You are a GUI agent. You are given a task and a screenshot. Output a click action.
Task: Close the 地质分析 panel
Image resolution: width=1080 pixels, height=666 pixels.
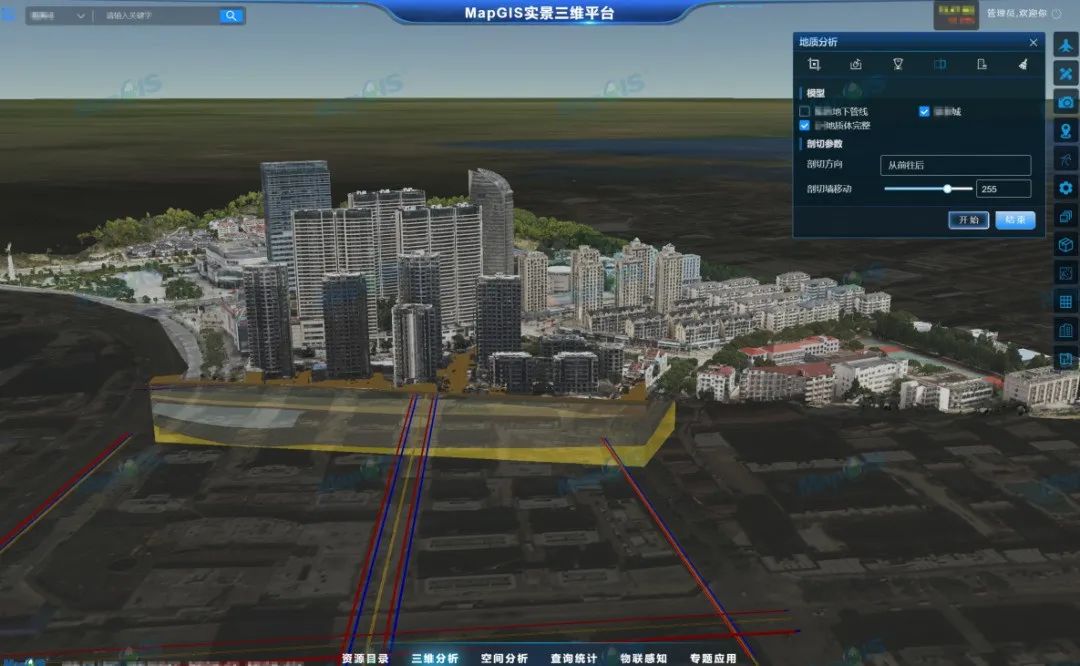(1033, 42)
